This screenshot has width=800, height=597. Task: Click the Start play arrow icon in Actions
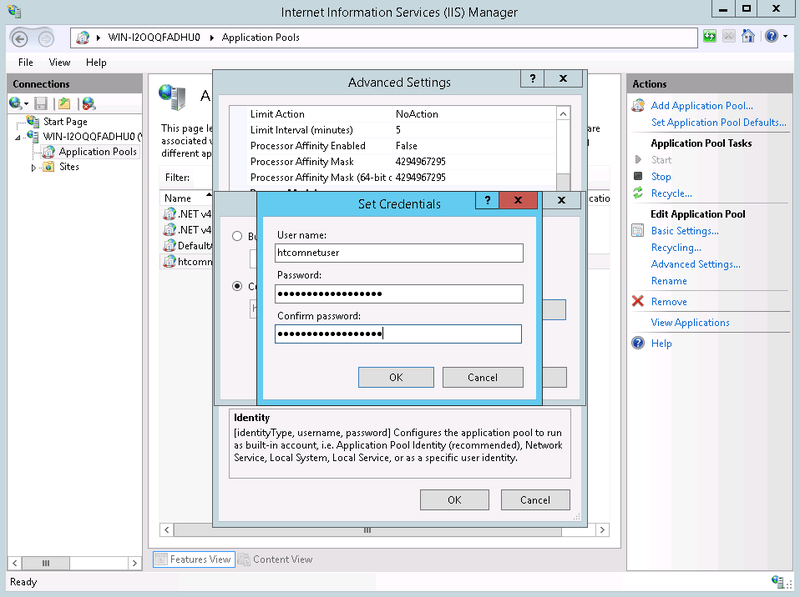coord(638,160)
